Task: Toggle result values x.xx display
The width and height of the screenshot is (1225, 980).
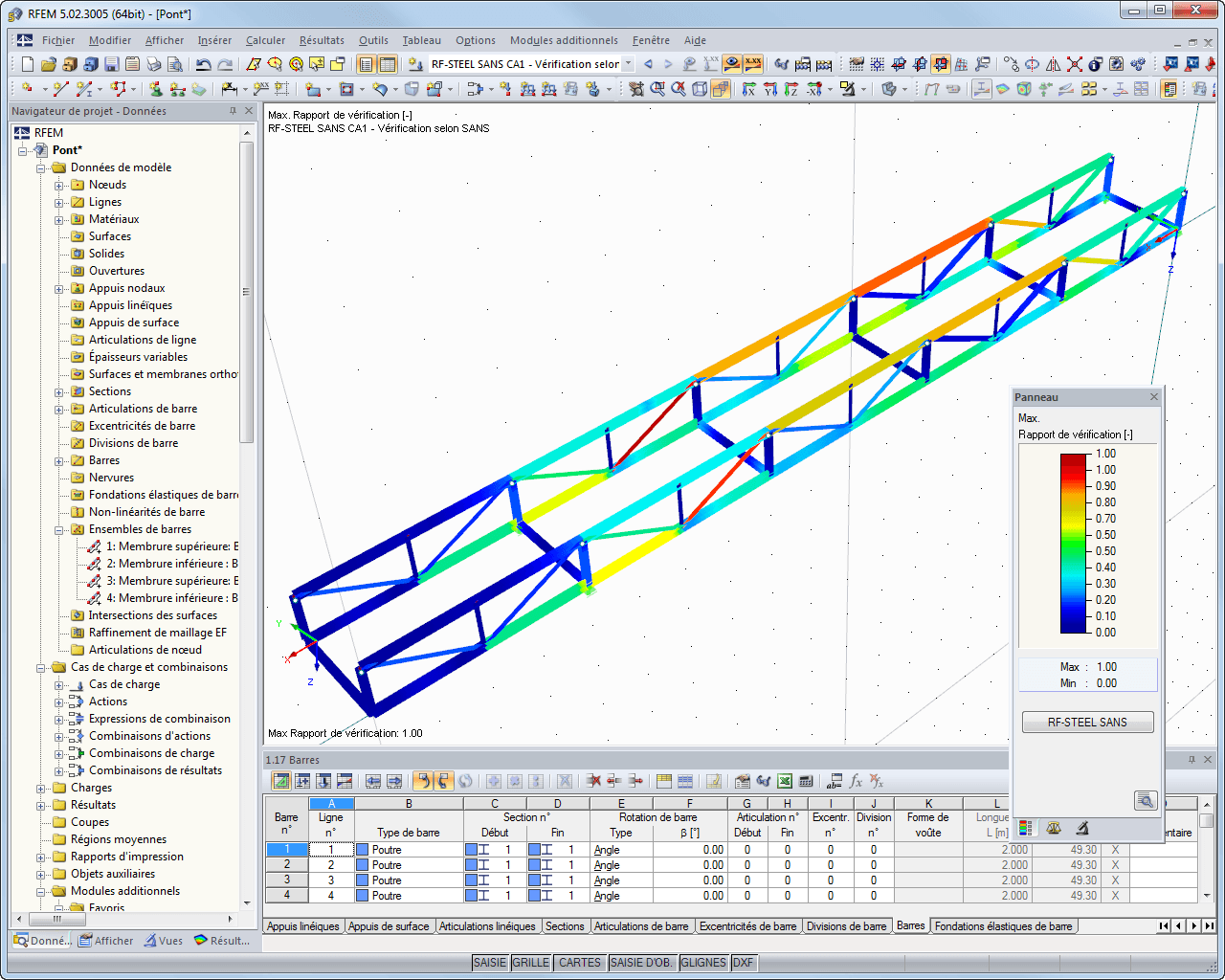Action: [753, 64]
